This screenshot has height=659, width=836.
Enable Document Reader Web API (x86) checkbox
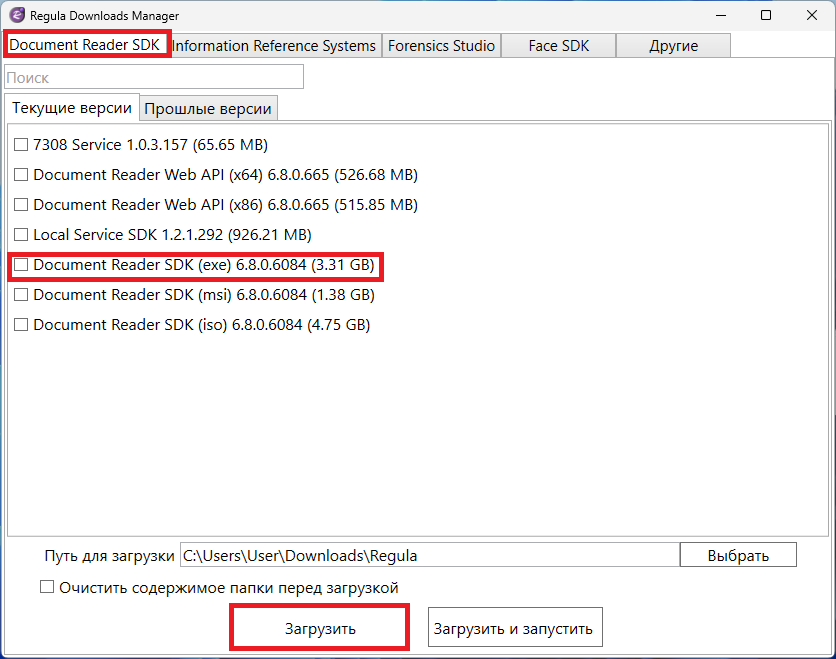(x=21, y=204)
